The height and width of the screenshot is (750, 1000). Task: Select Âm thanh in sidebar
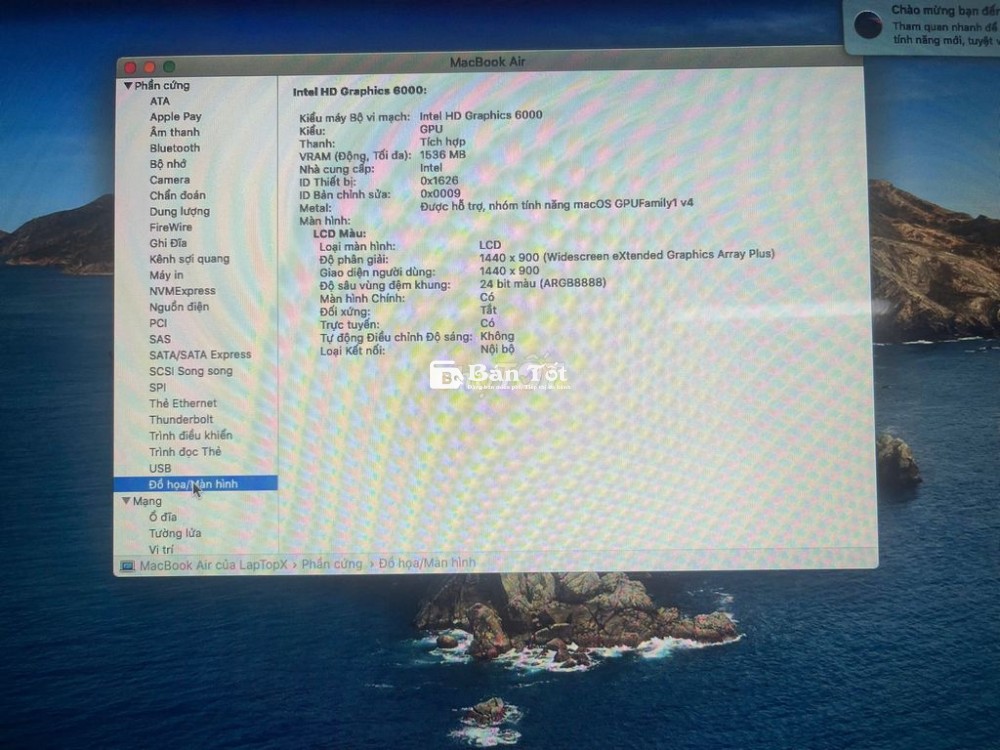tap(175, 132)
